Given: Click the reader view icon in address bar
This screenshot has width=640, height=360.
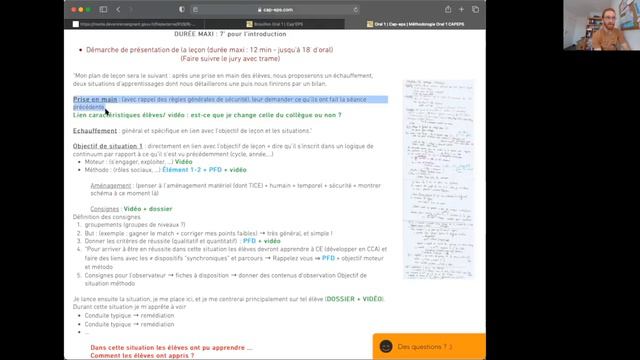Looking at the screenshot, I should tap(196, 10).
